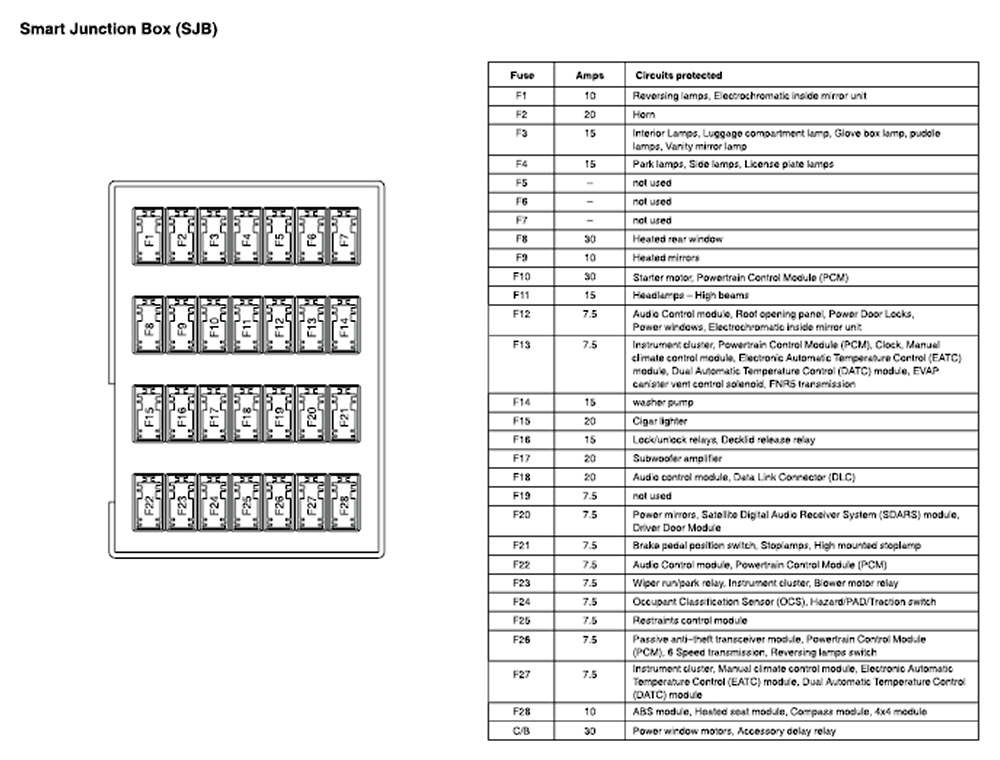This screenshot has width=1000, height=760.
Task: Select fuse F8 in the diagram
Action: [148, 325]
